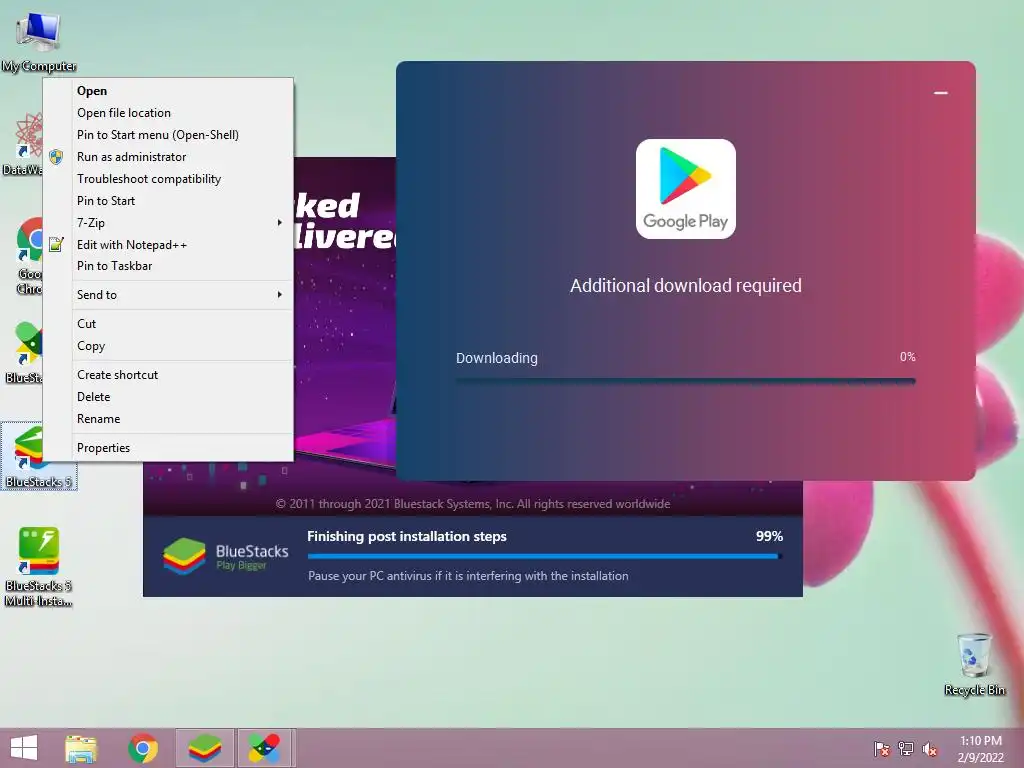The height and width of the screenshot is (768, 1024).
Task: Choose Edit with Notepad++
Action: pyautogui.click(x=168, y=245)
